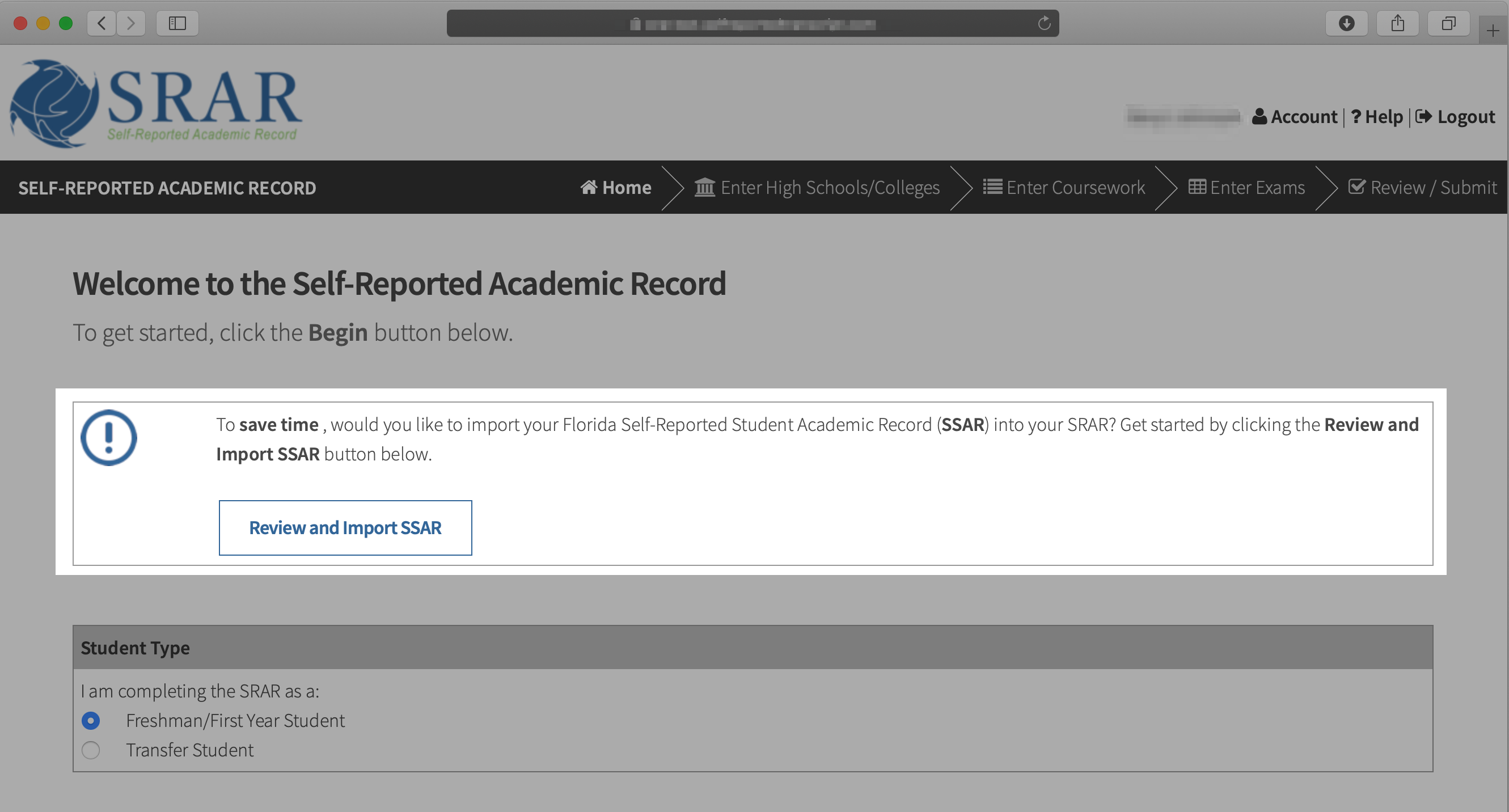Reload the page using the refresh icon

1044,23
